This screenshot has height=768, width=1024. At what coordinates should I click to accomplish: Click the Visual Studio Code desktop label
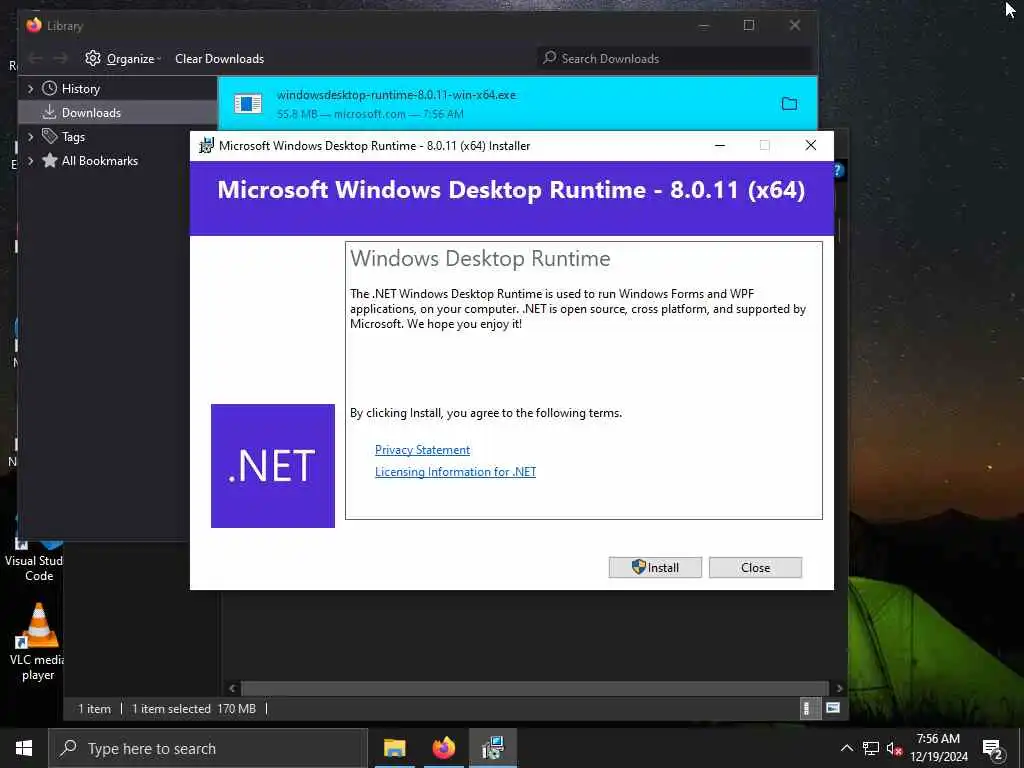(x=35, y=568)
